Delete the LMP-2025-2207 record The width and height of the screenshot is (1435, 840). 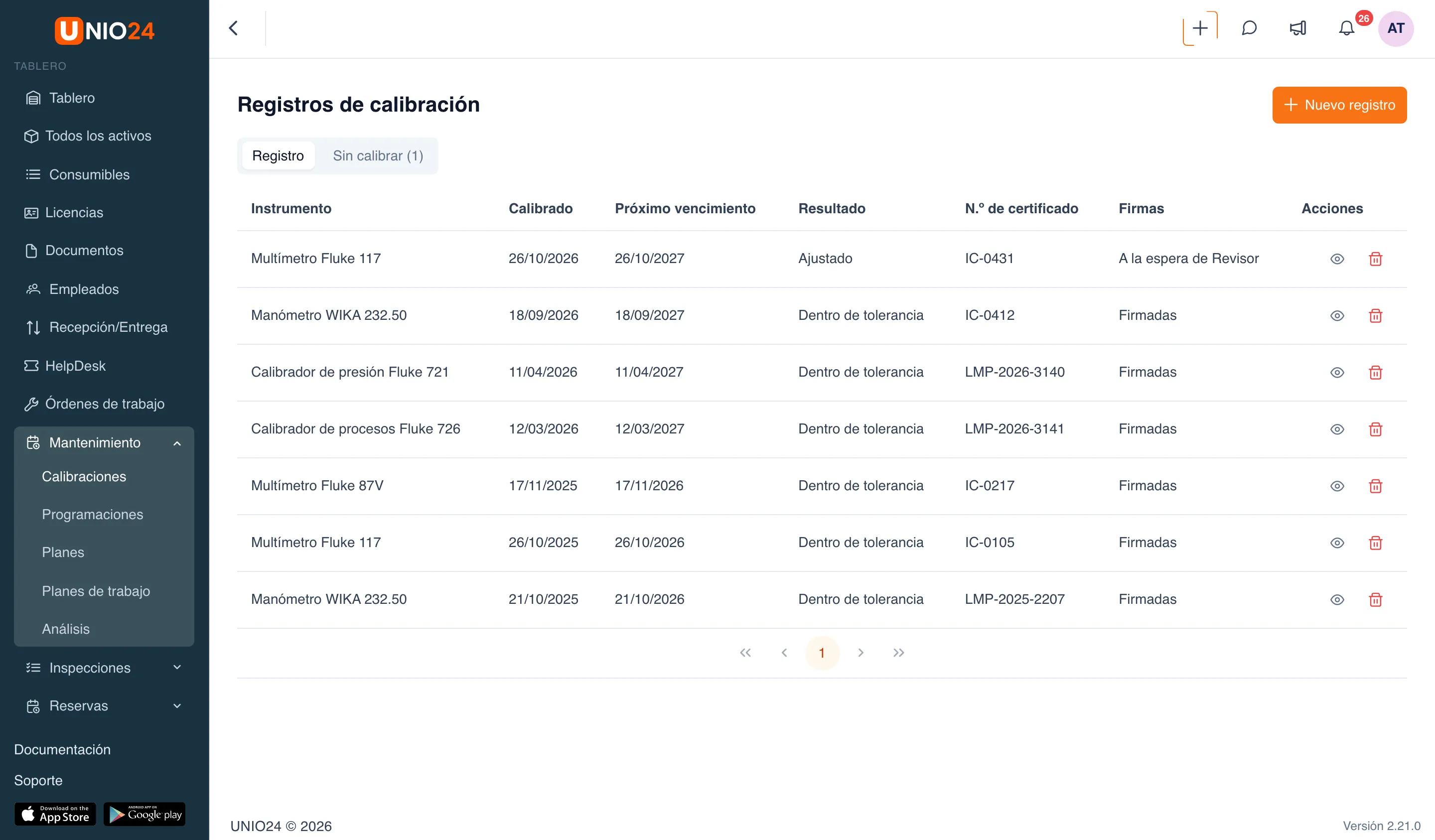1375,600
